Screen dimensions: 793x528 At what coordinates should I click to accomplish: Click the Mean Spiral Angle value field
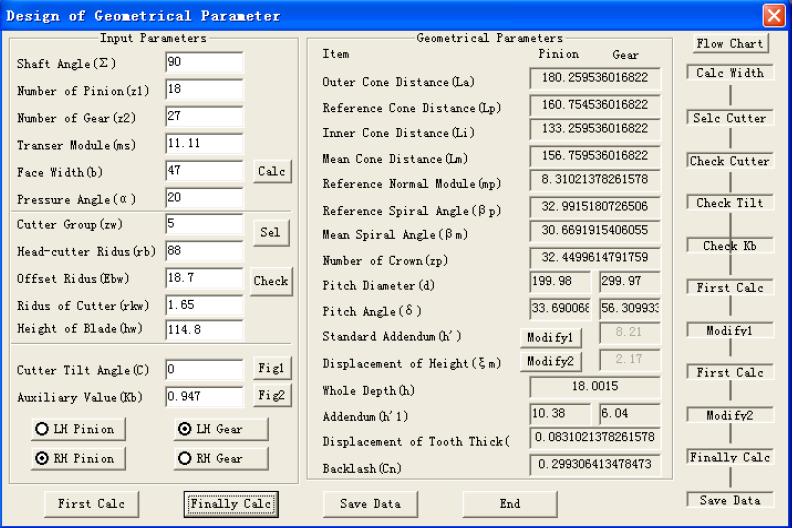[x=595, y=231]
